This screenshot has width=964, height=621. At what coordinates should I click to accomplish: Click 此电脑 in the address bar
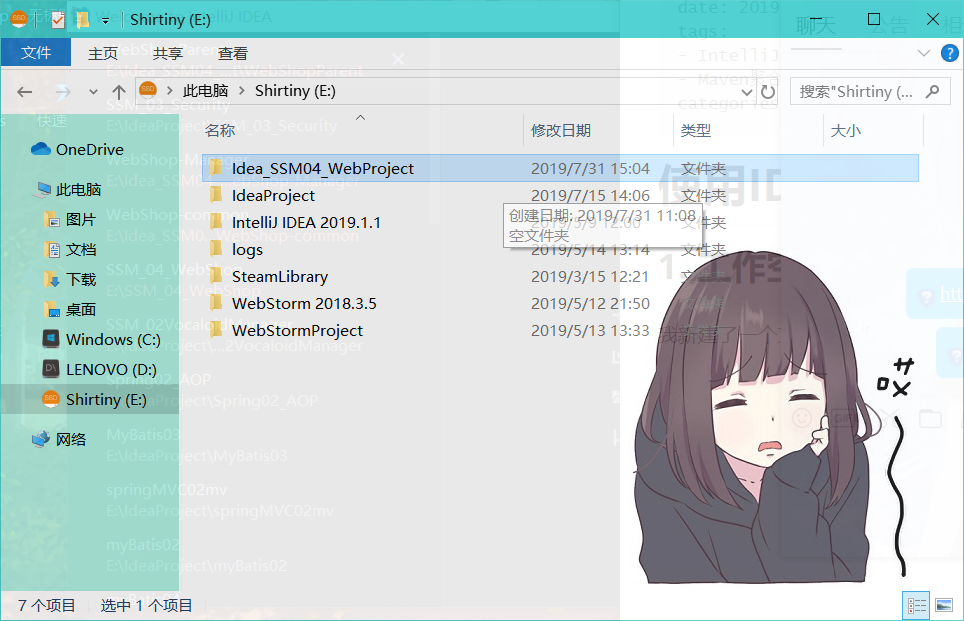[205, 91]
